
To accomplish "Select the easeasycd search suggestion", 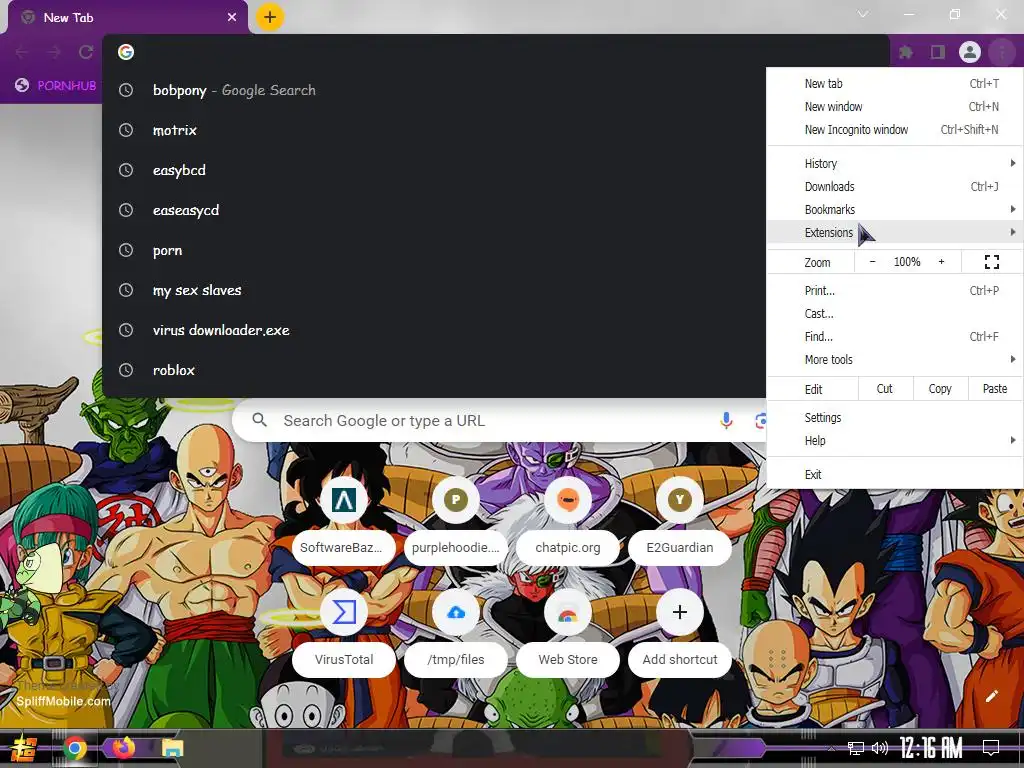I will point(434,210).
